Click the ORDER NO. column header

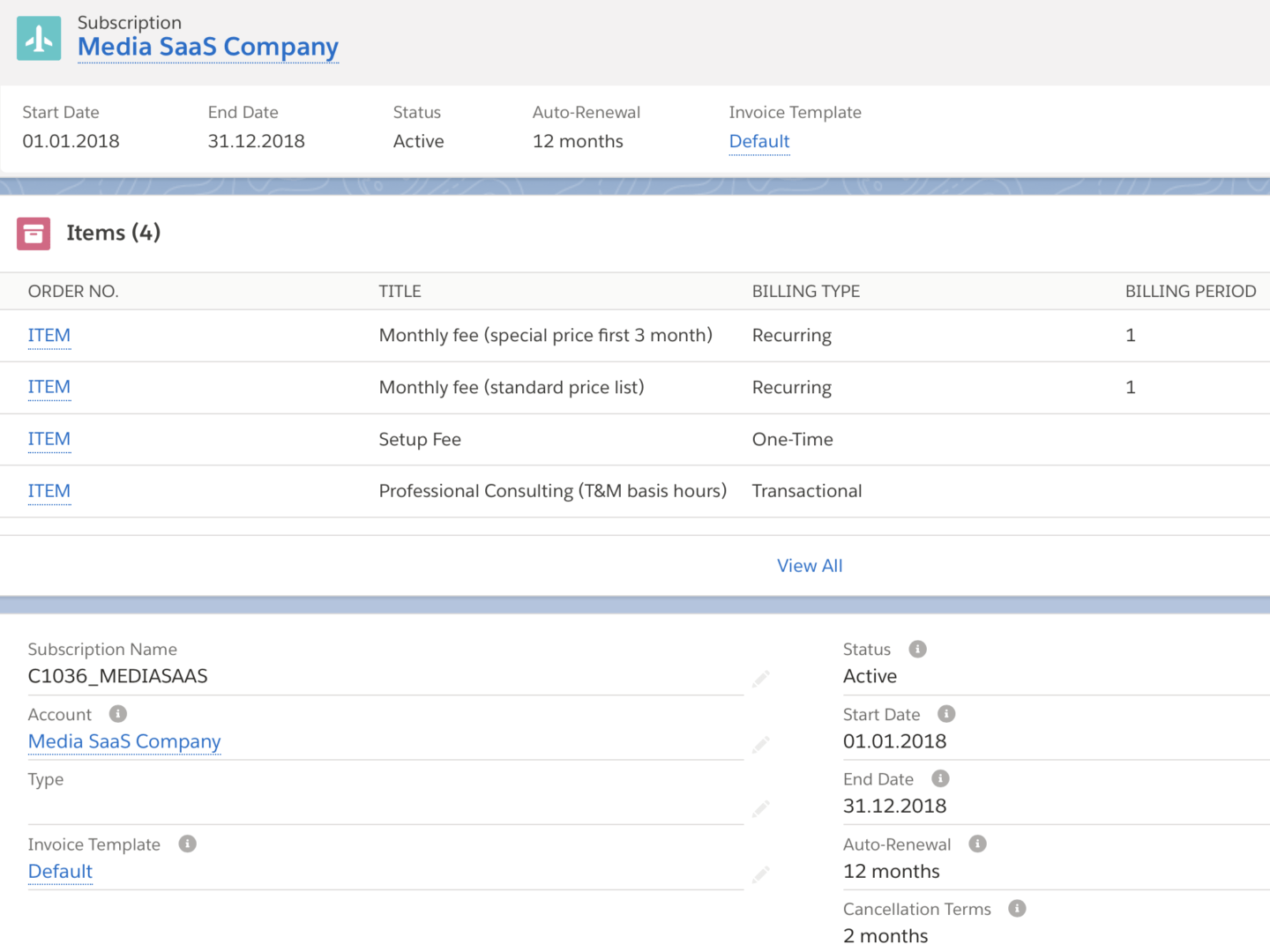[73, 292]
